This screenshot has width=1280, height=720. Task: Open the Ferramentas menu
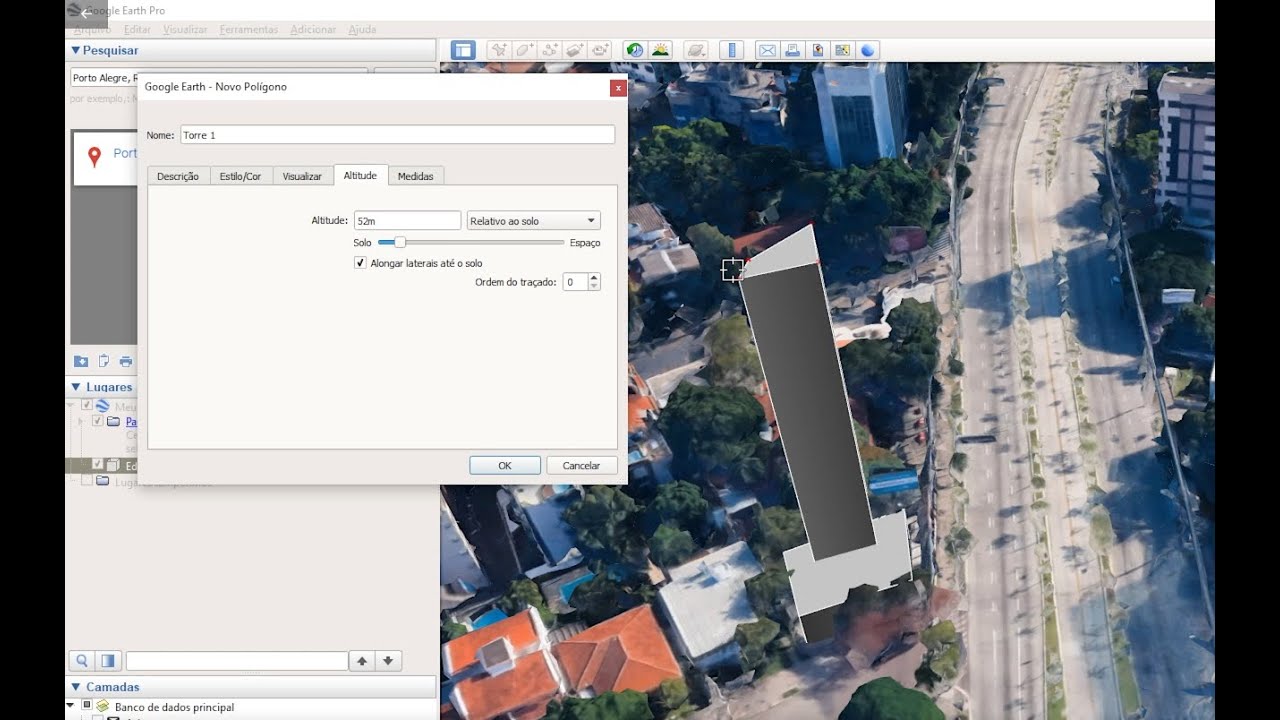click(x=249, y=30)
